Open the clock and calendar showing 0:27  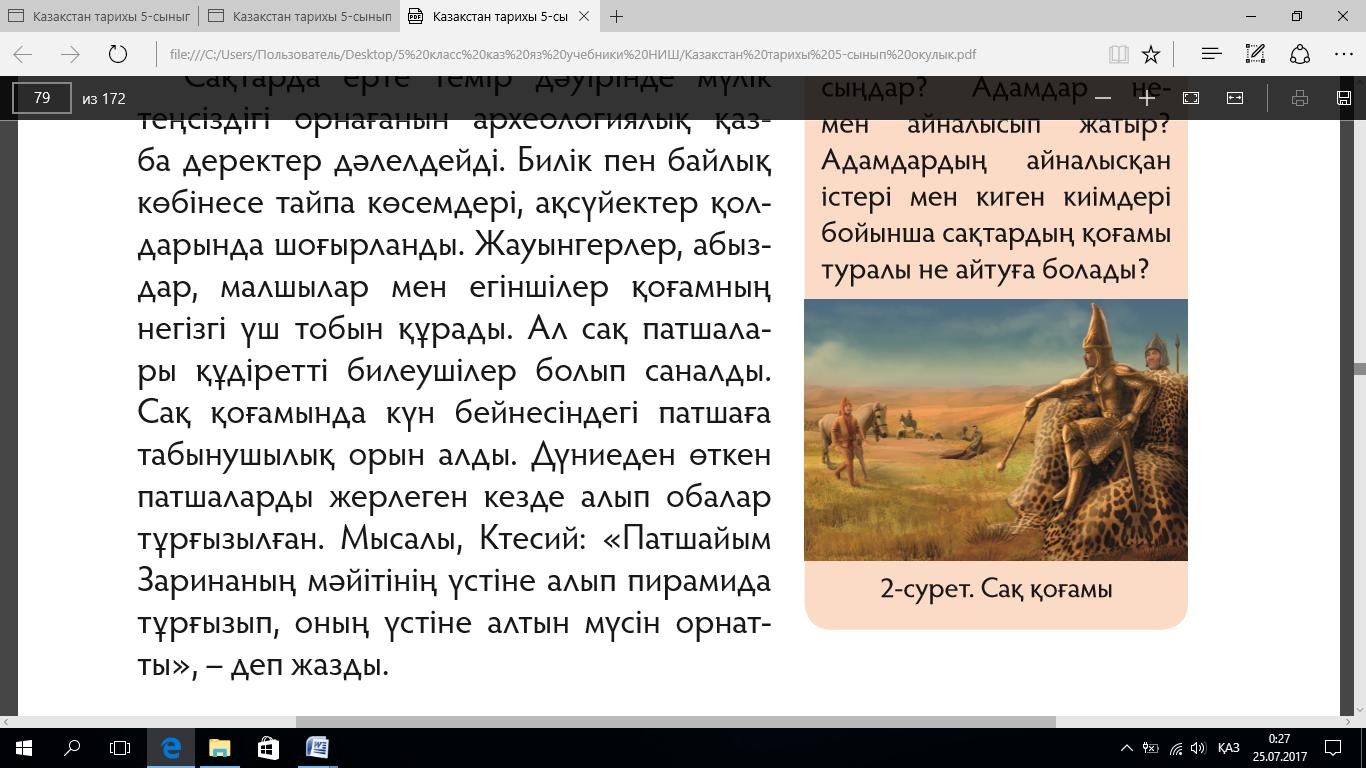click(x=1279, y=747)
